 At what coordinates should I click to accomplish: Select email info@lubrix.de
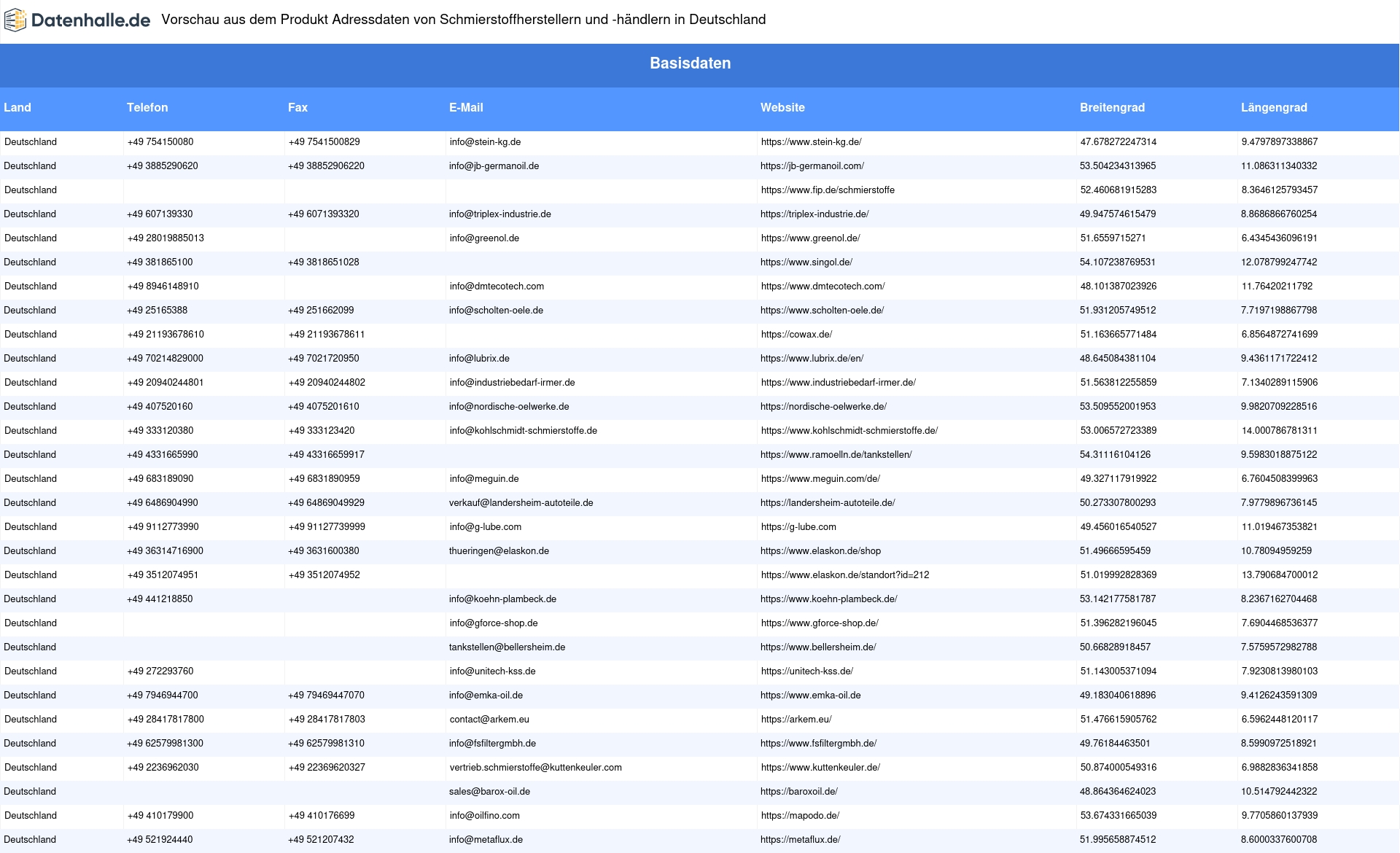pyautogui.click(x=479, y=359)
